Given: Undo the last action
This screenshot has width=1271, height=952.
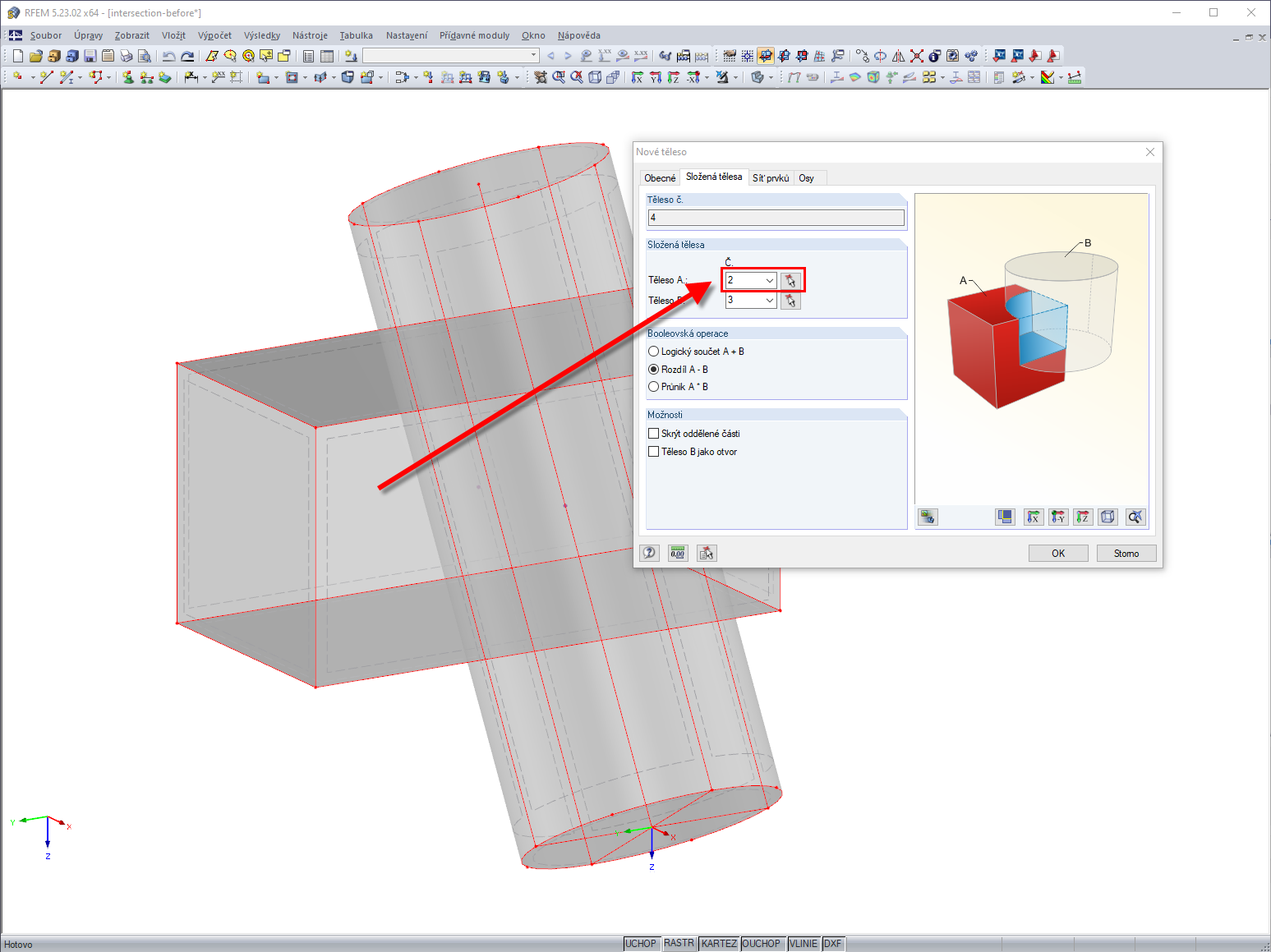Looking at the screenshot, I should click(x=168, y=56).
